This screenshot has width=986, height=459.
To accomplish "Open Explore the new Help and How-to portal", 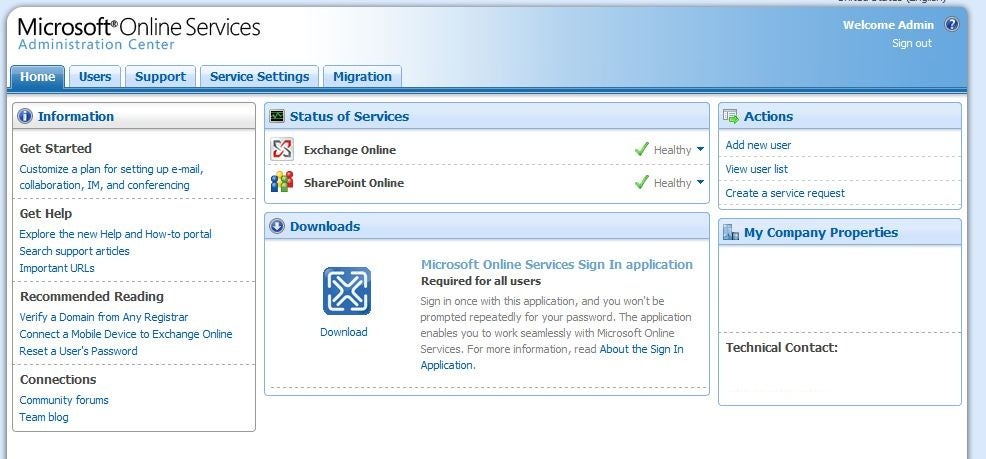I will [x=116, y=234].
